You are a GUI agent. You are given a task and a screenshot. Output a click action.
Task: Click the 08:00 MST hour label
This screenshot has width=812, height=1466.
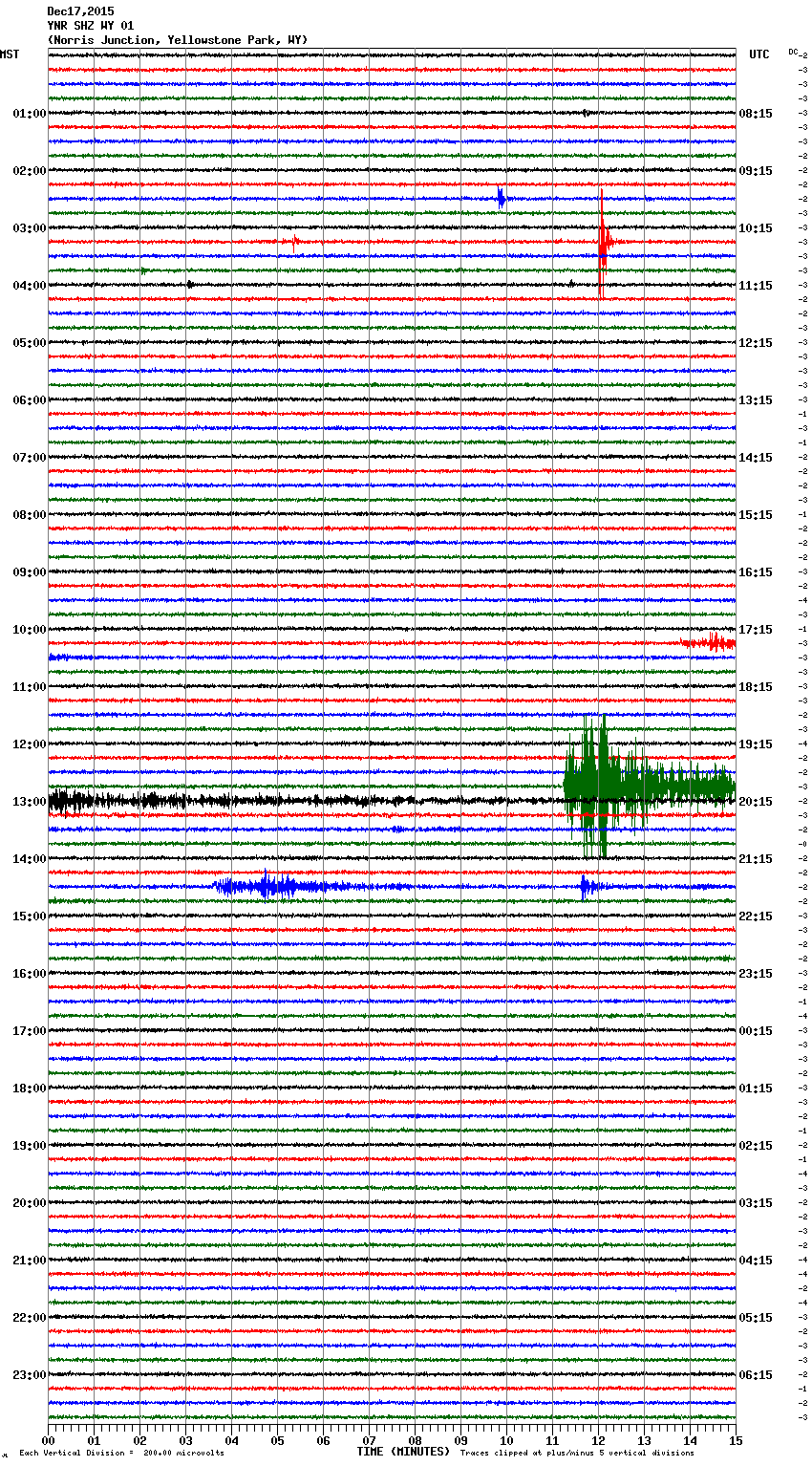[30, 515]
